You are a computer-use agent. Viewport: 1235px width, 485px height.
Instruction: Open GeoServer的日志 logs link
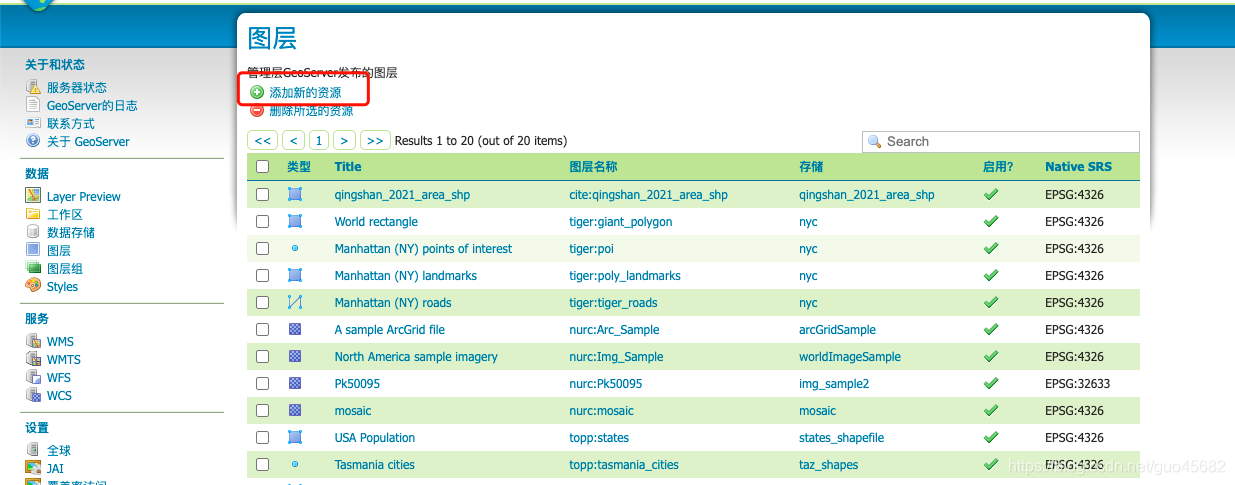[x=92, y=106]
